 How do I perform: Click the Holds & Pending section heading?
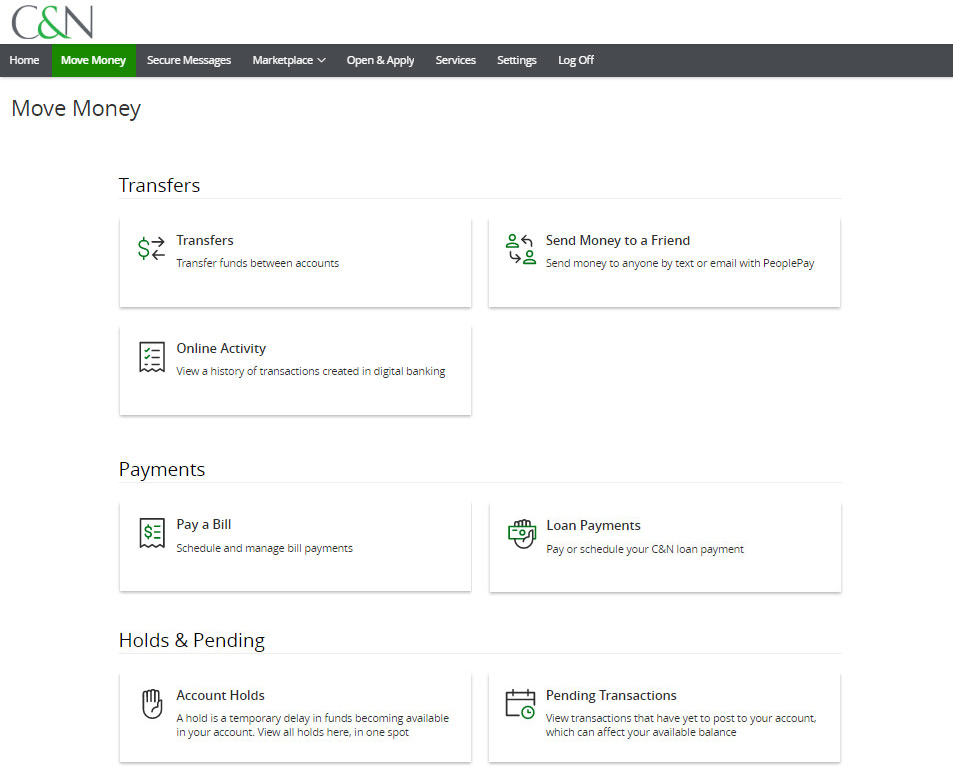point(191,640)
